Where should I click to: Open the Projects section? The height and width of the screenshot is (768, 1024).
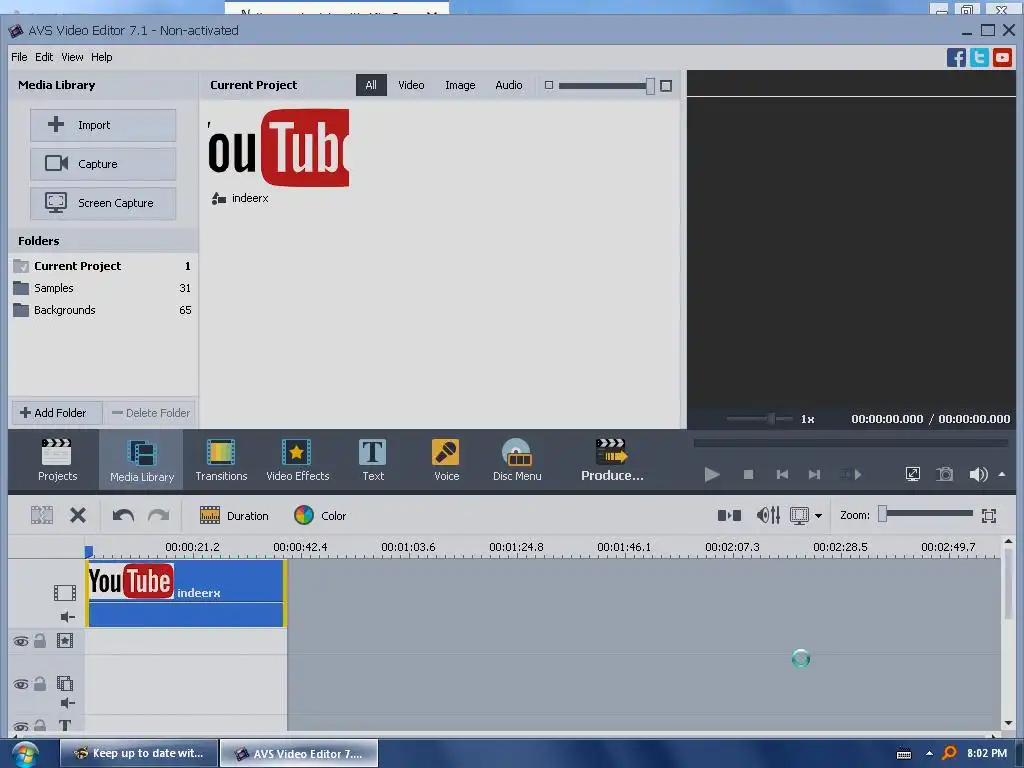pos(57,460)
